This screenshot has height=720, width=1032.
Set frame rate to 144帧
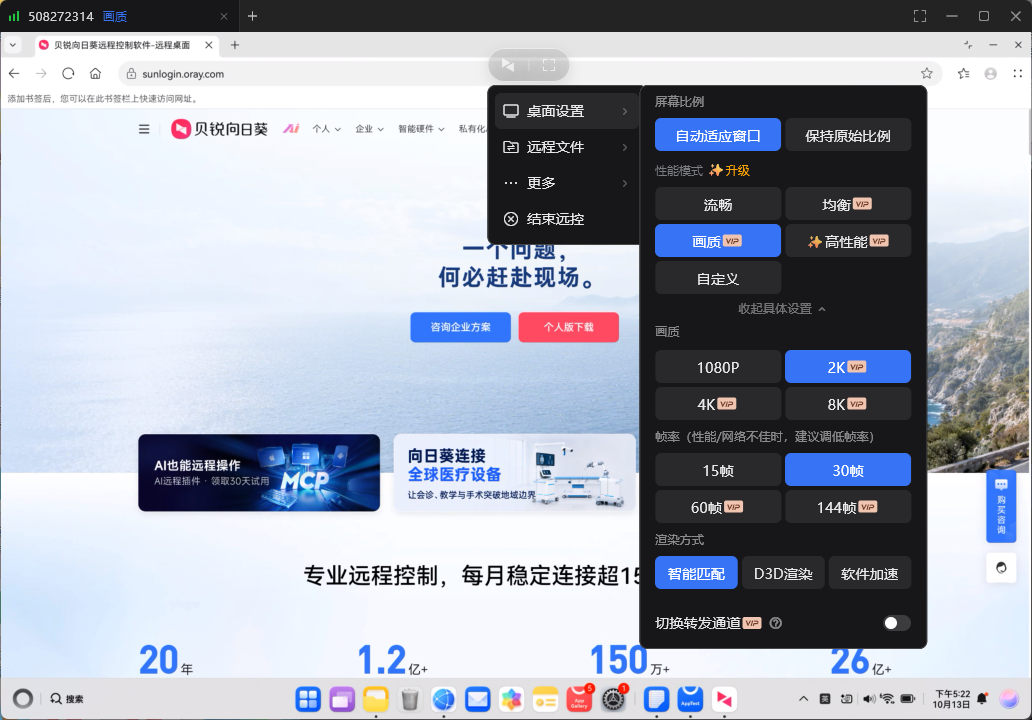coord(848,507)
